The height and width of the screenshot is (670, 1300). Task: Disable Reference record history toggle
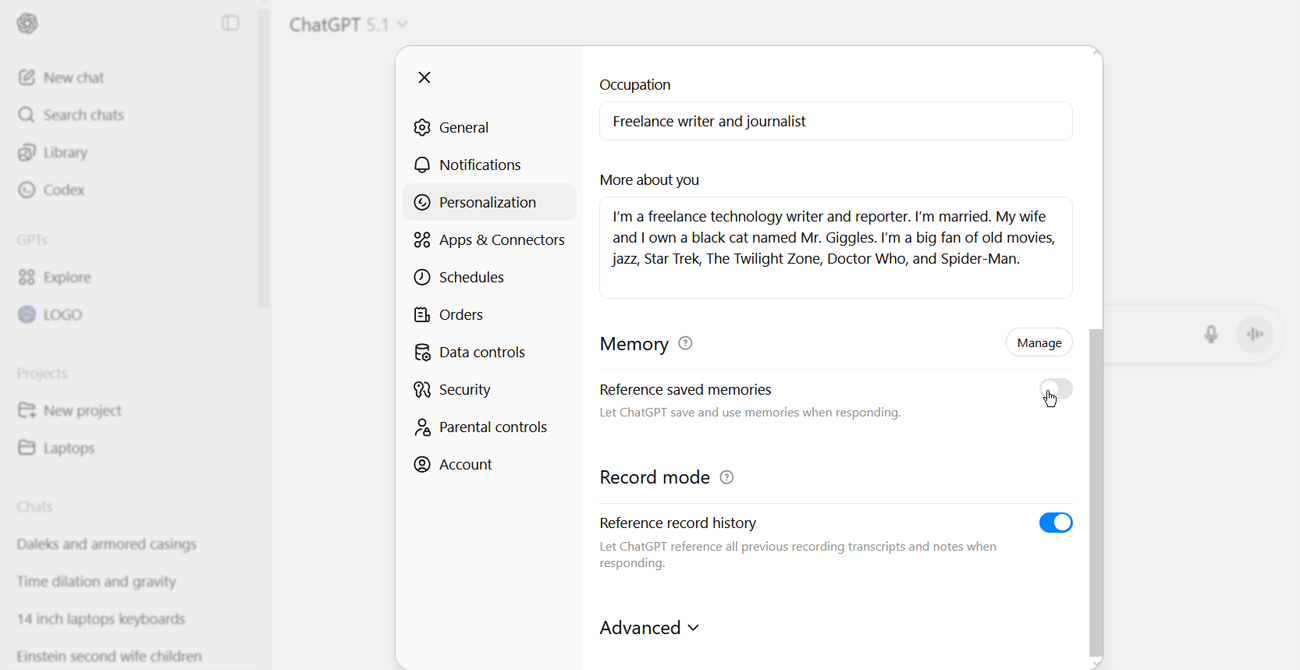coord(1055,523)
